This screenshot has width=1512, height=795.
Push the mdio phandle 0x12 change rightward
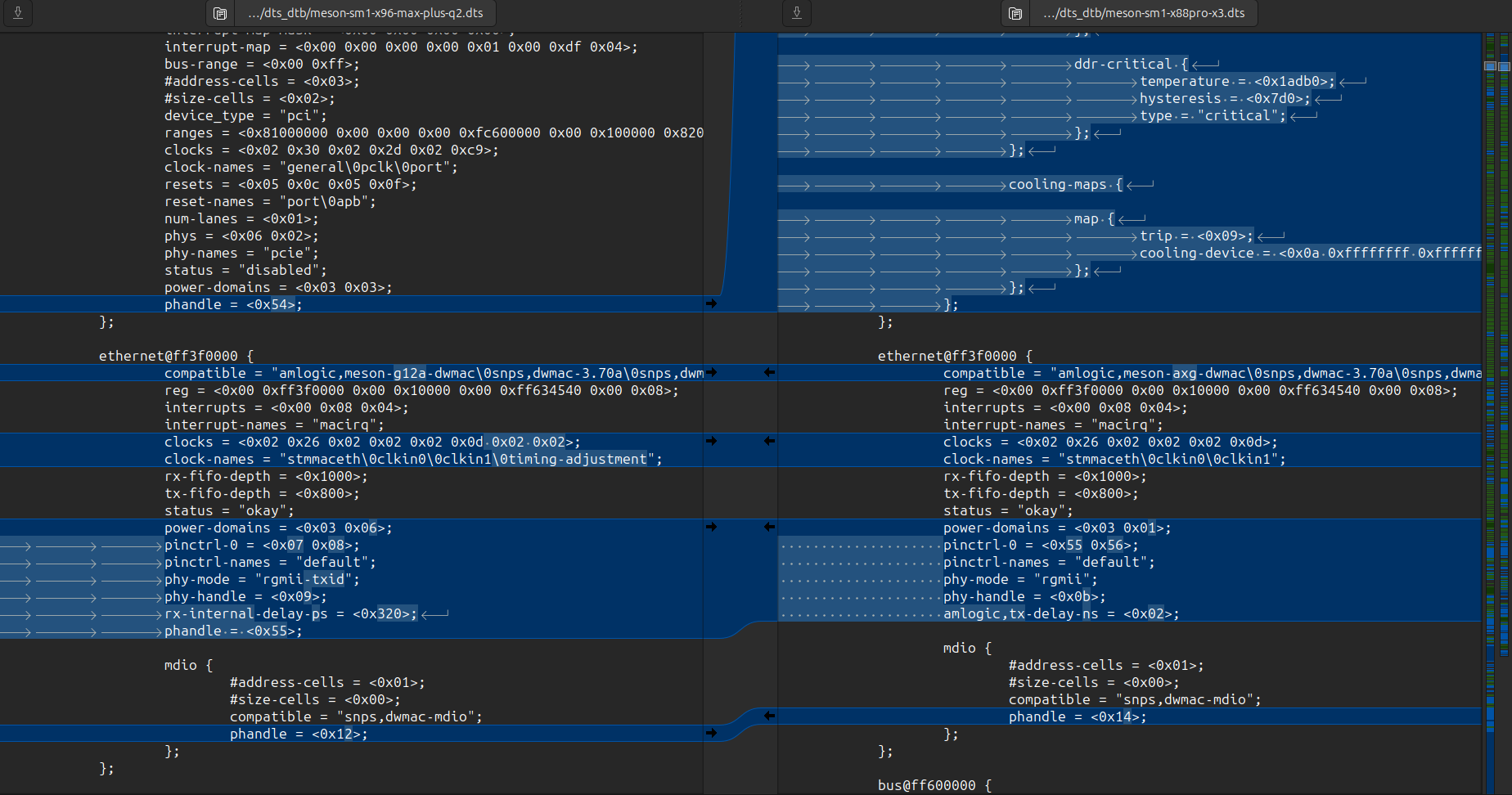(x=711, y=734)
